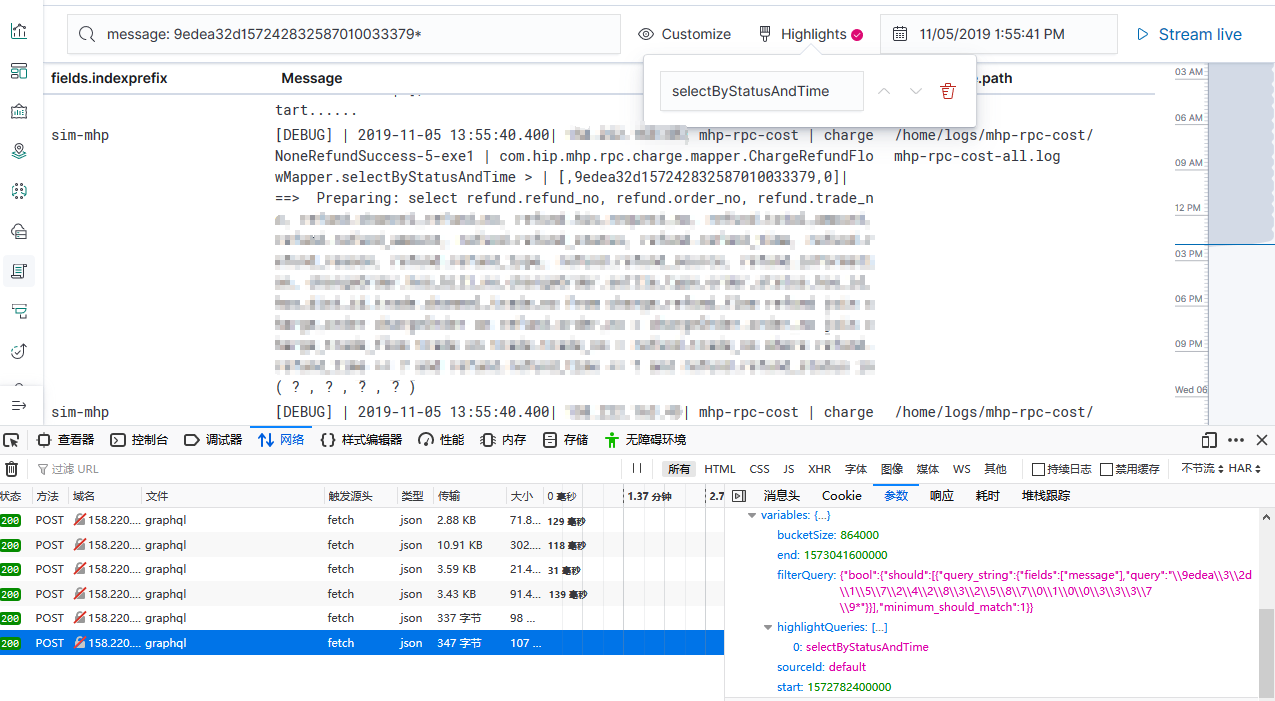Switch to 控制台 Console tab

coord(140,440)
